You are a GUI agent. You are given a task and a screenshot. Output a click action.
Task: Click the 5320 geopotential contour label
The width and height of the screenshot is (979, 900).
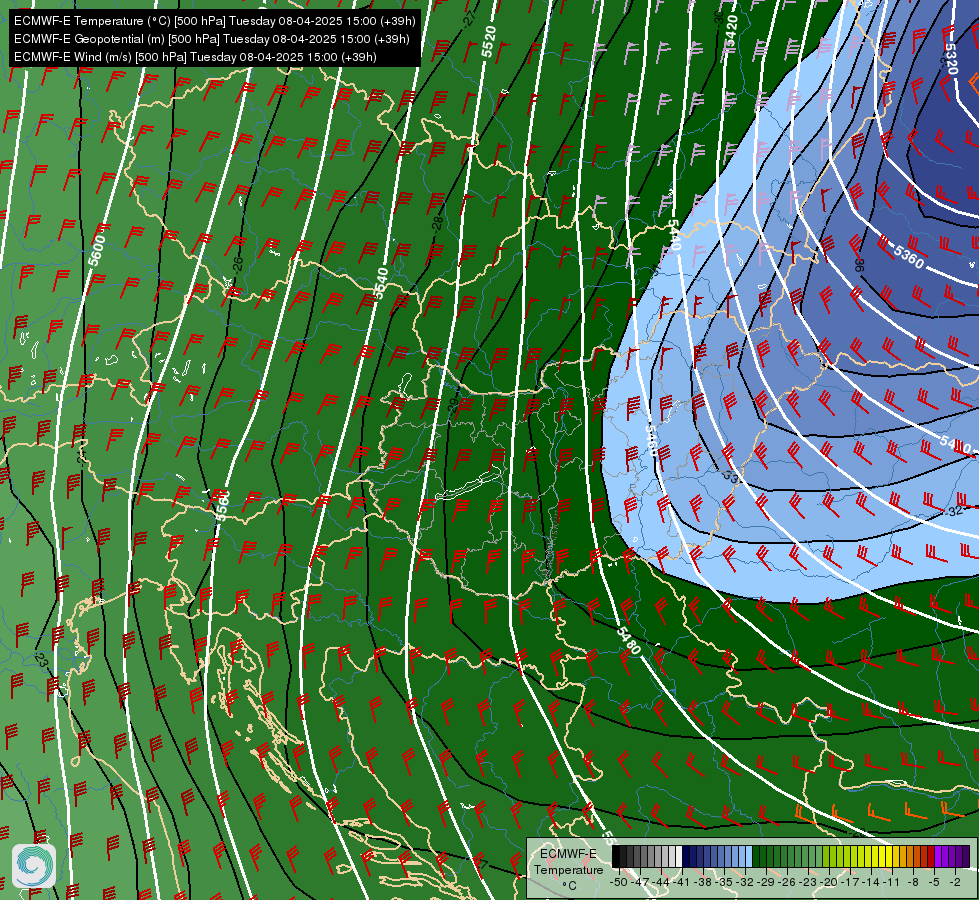point(950,58)
